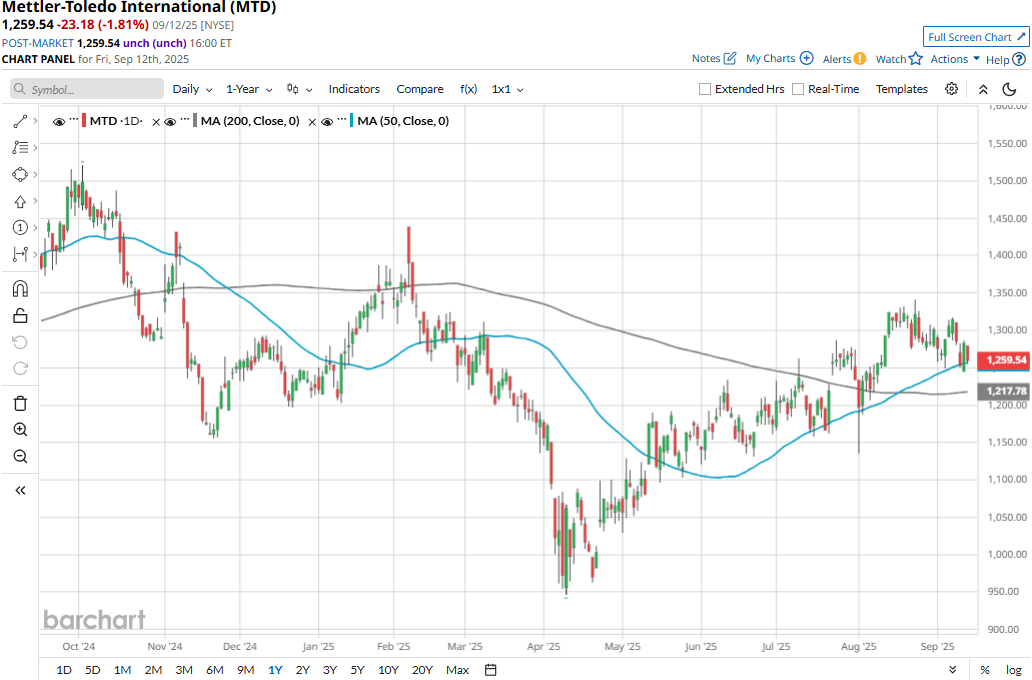Click the expand double-chevron near percent

point(952,669)
